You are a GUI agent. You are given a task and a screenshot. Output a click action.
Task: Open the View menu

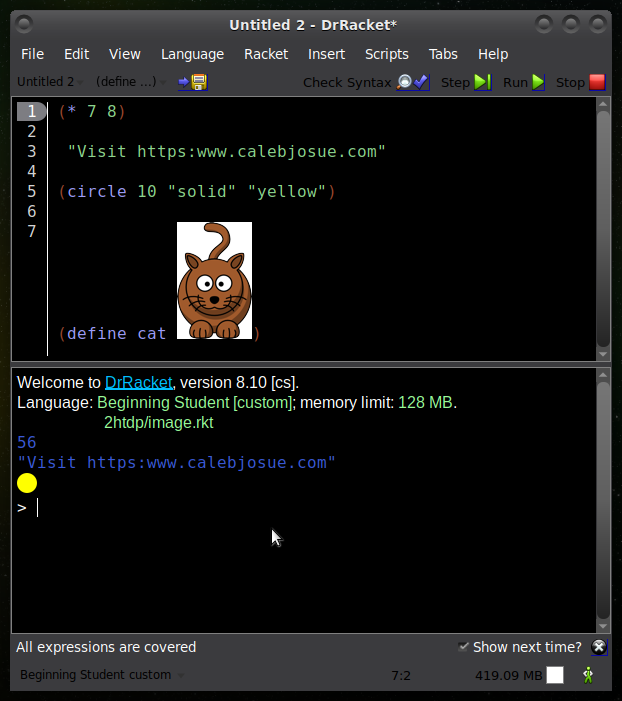tap(125, 54)
